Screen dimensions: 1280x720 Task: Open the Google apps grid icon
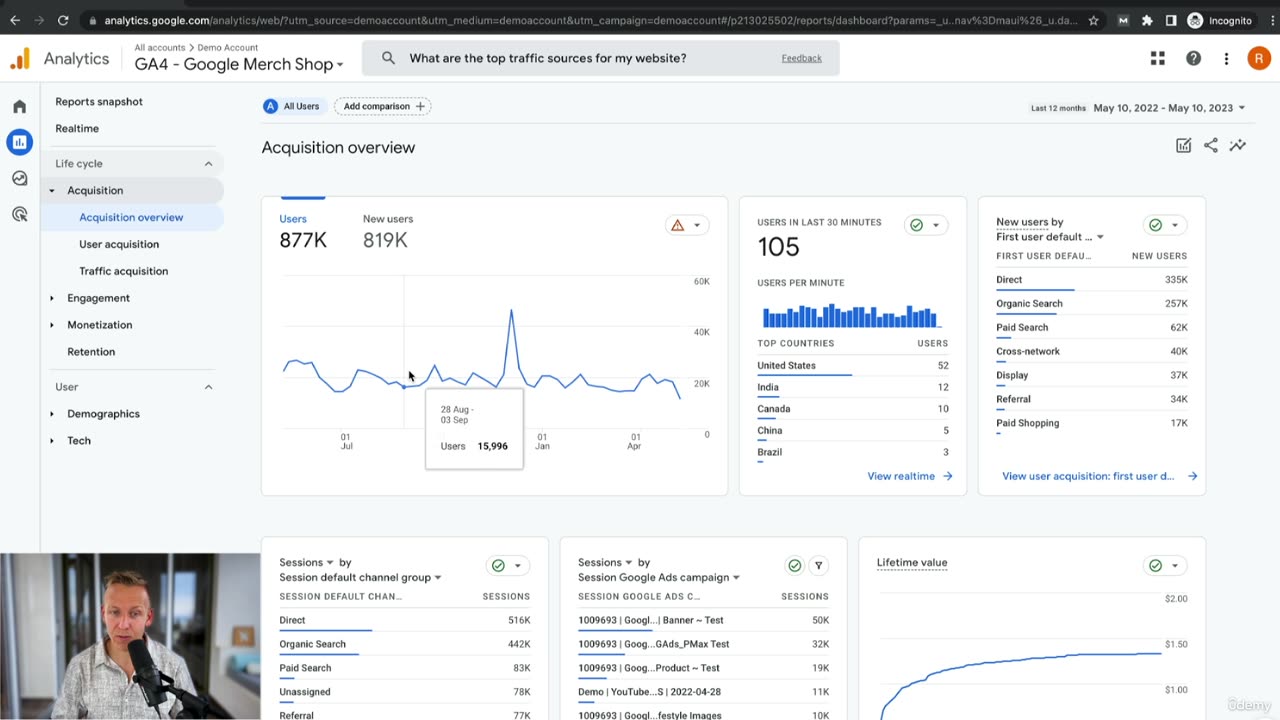pyautogui.click(x=1157, y=58)
